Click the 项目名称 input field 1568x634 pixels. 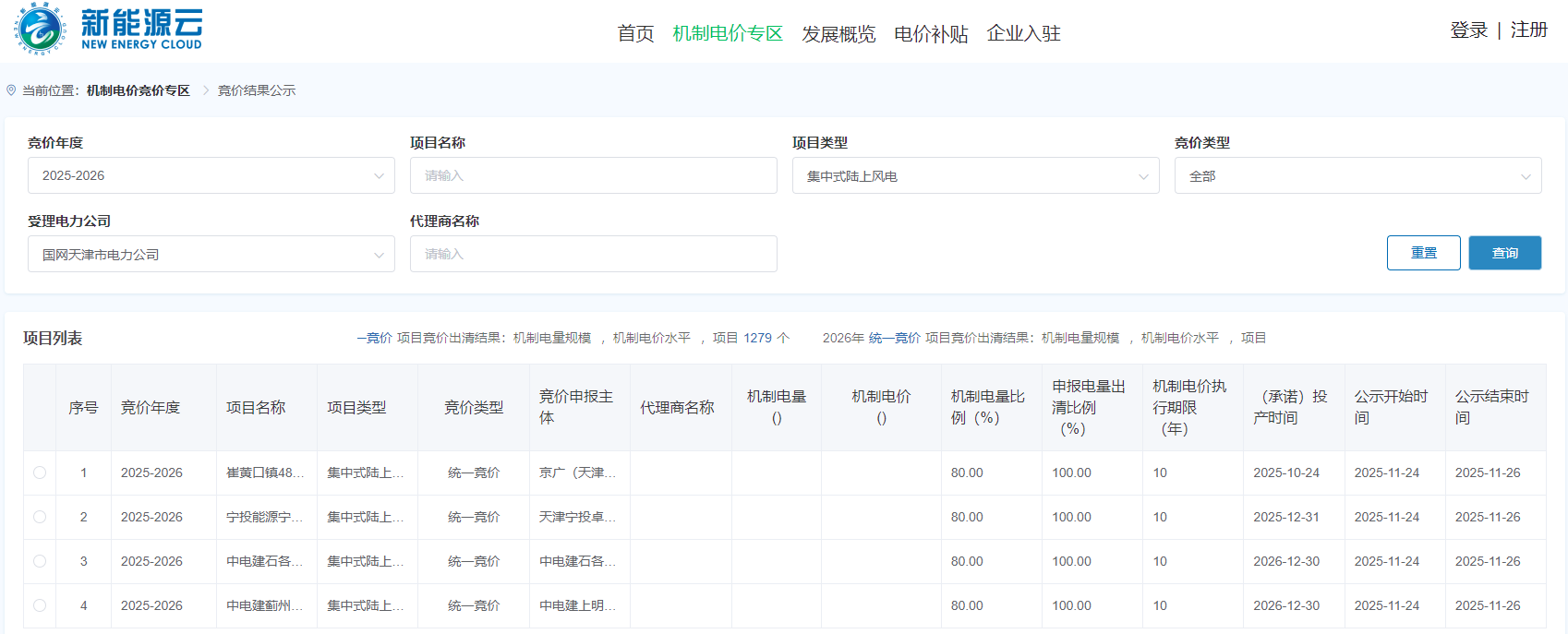coord(594,175)
